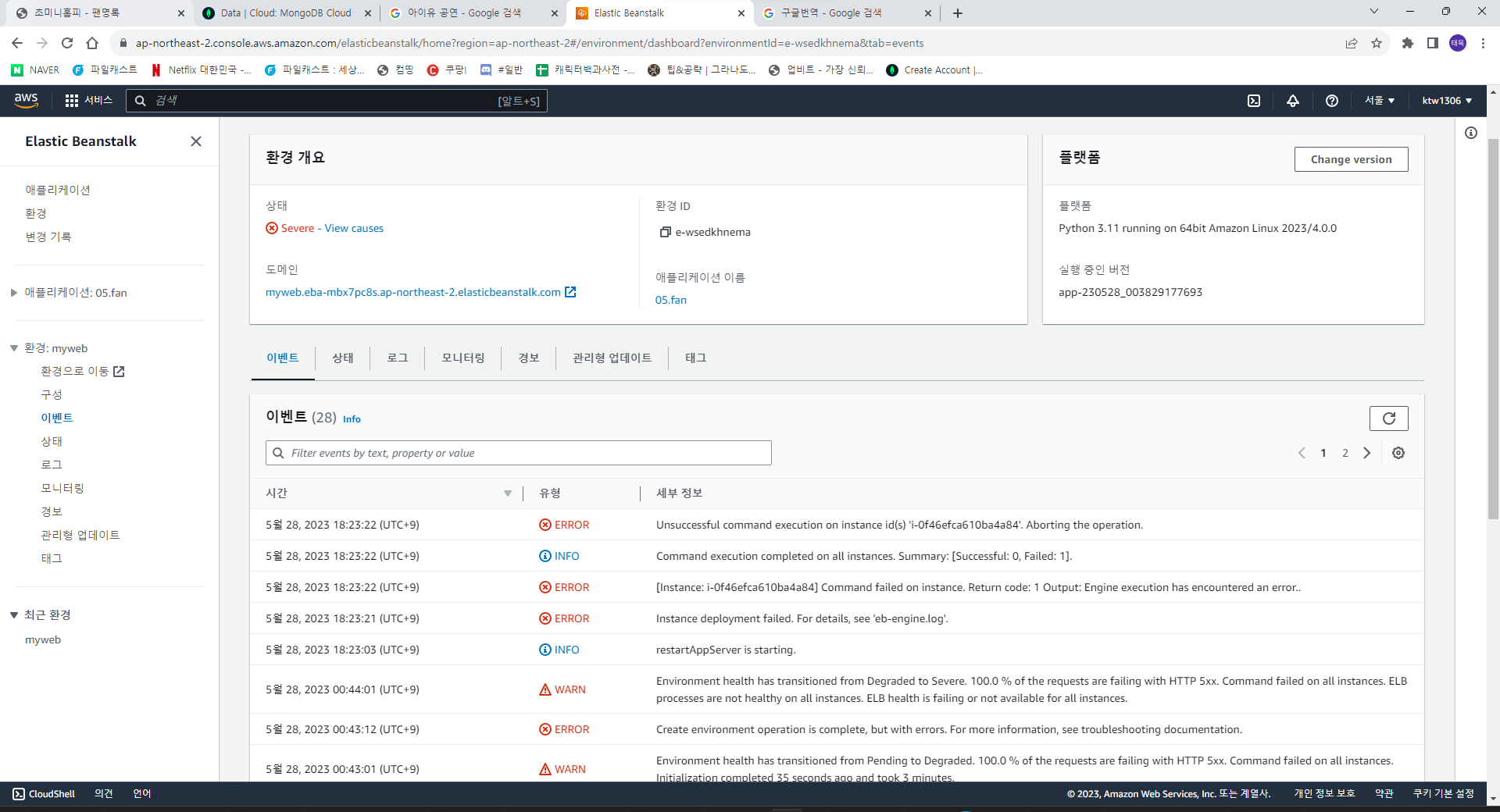Click CloudShell in the footer
This screenshot has height=812, width=1500.
pos(44,794)
